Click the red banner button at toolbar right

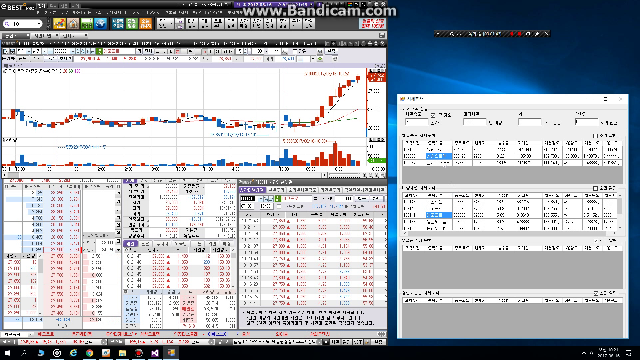click(x=372, y=24)
